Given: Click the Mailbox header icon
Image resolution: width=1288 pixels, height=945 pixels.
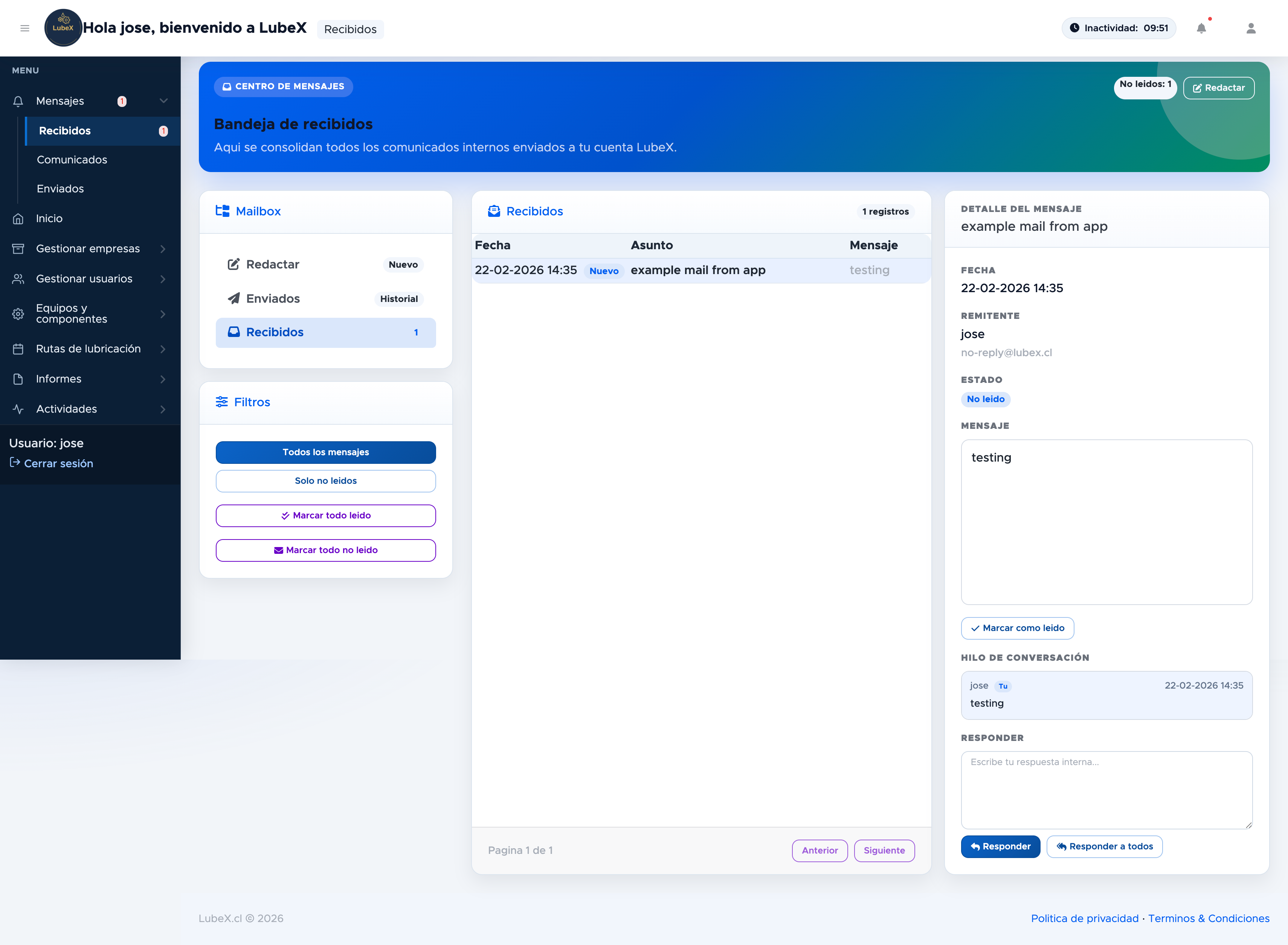Looking at the screenshot, I should 223,211.
